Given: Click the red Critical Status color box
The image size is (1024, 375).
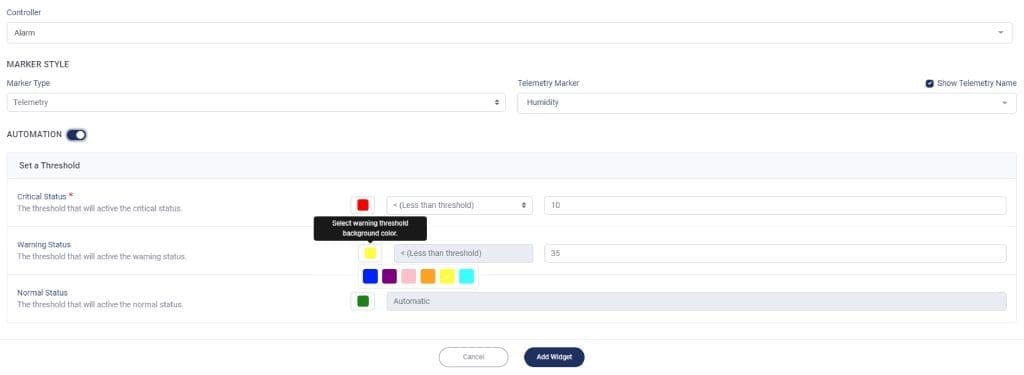Looking at the screenshot, I should click(x=362, y=205).
